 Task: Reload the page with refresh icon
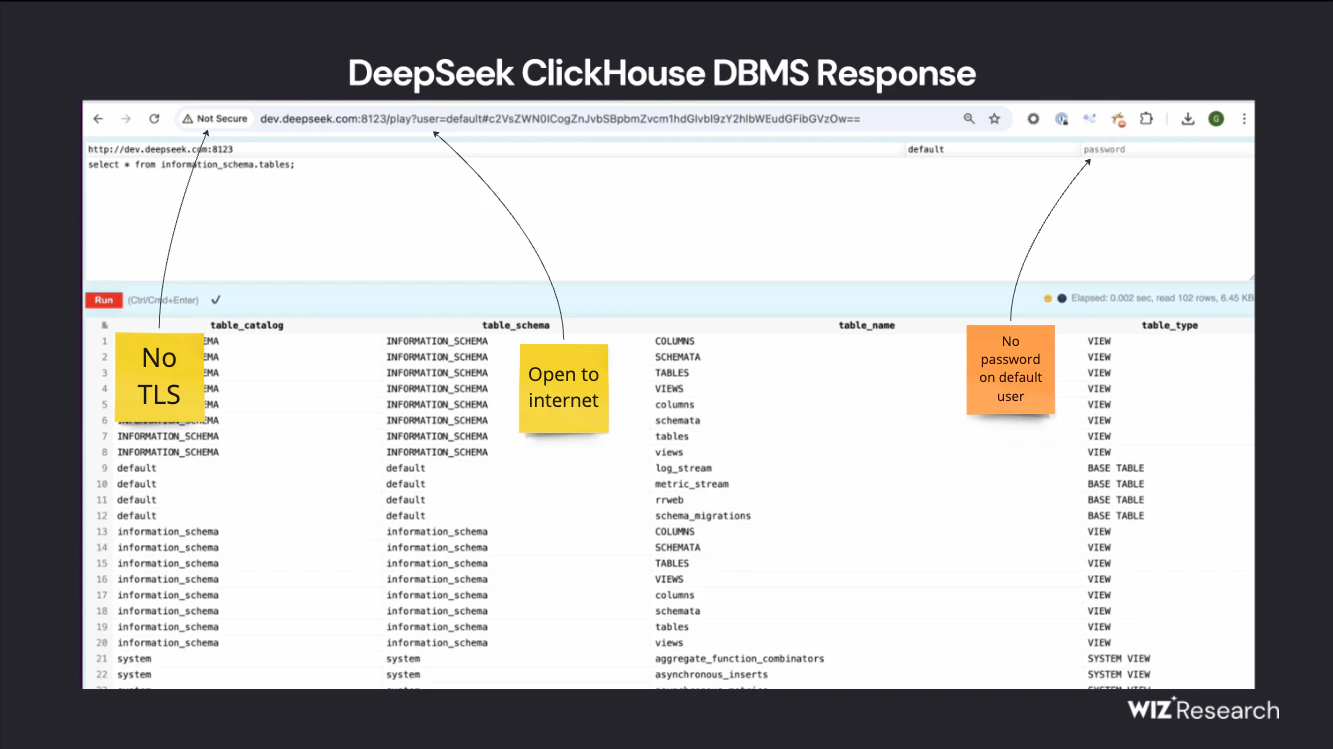pos(154,119)
